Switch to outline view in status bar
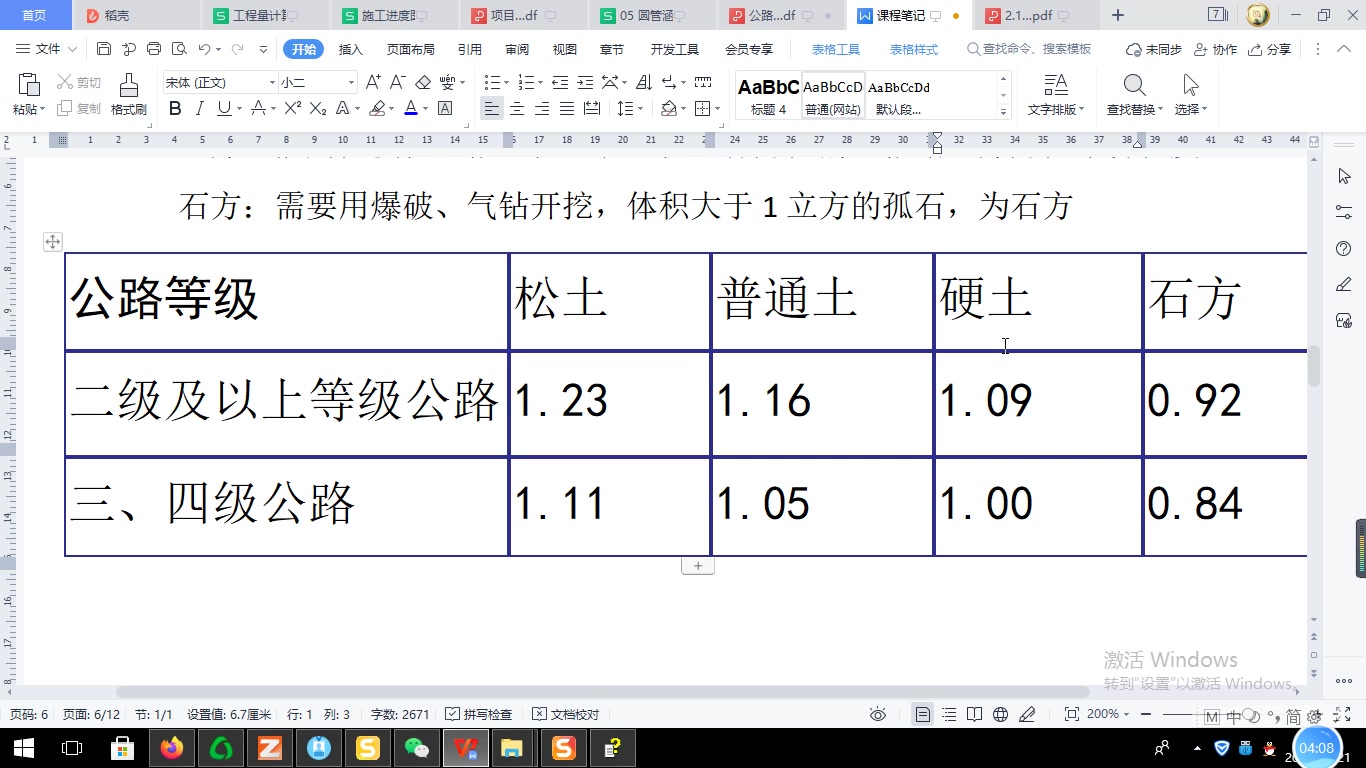Viewport: 1366px width, 768px height. coord(949,714)
